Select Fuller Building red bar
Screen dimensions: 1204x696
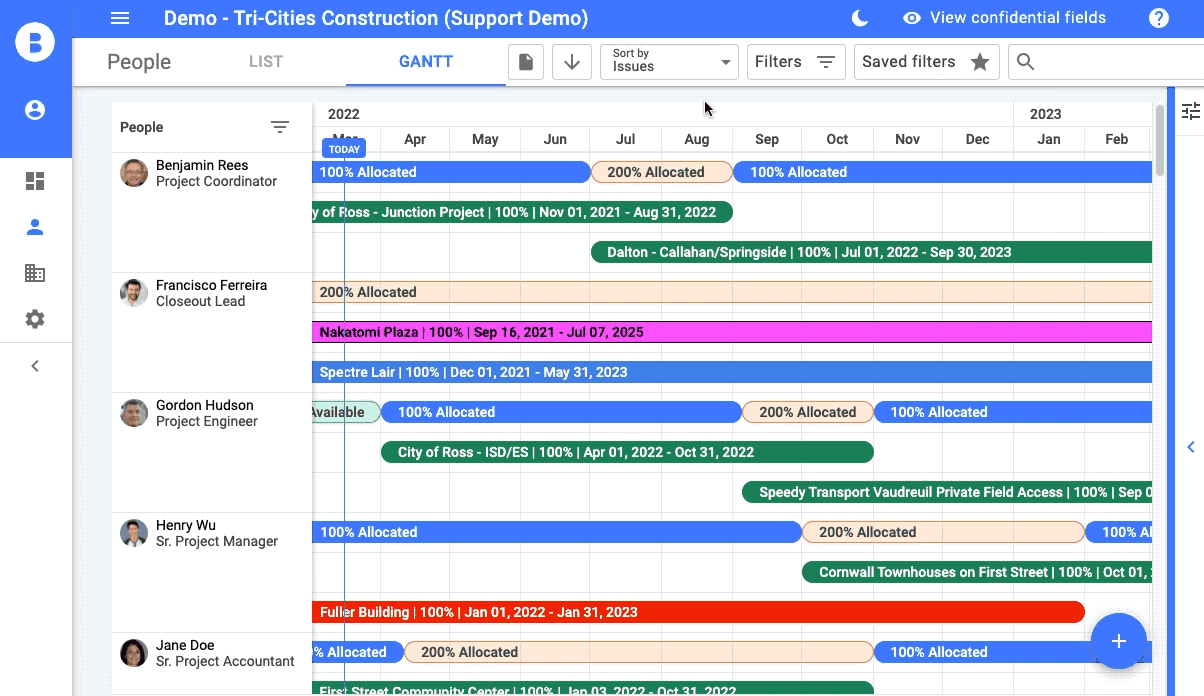[698, 612]
